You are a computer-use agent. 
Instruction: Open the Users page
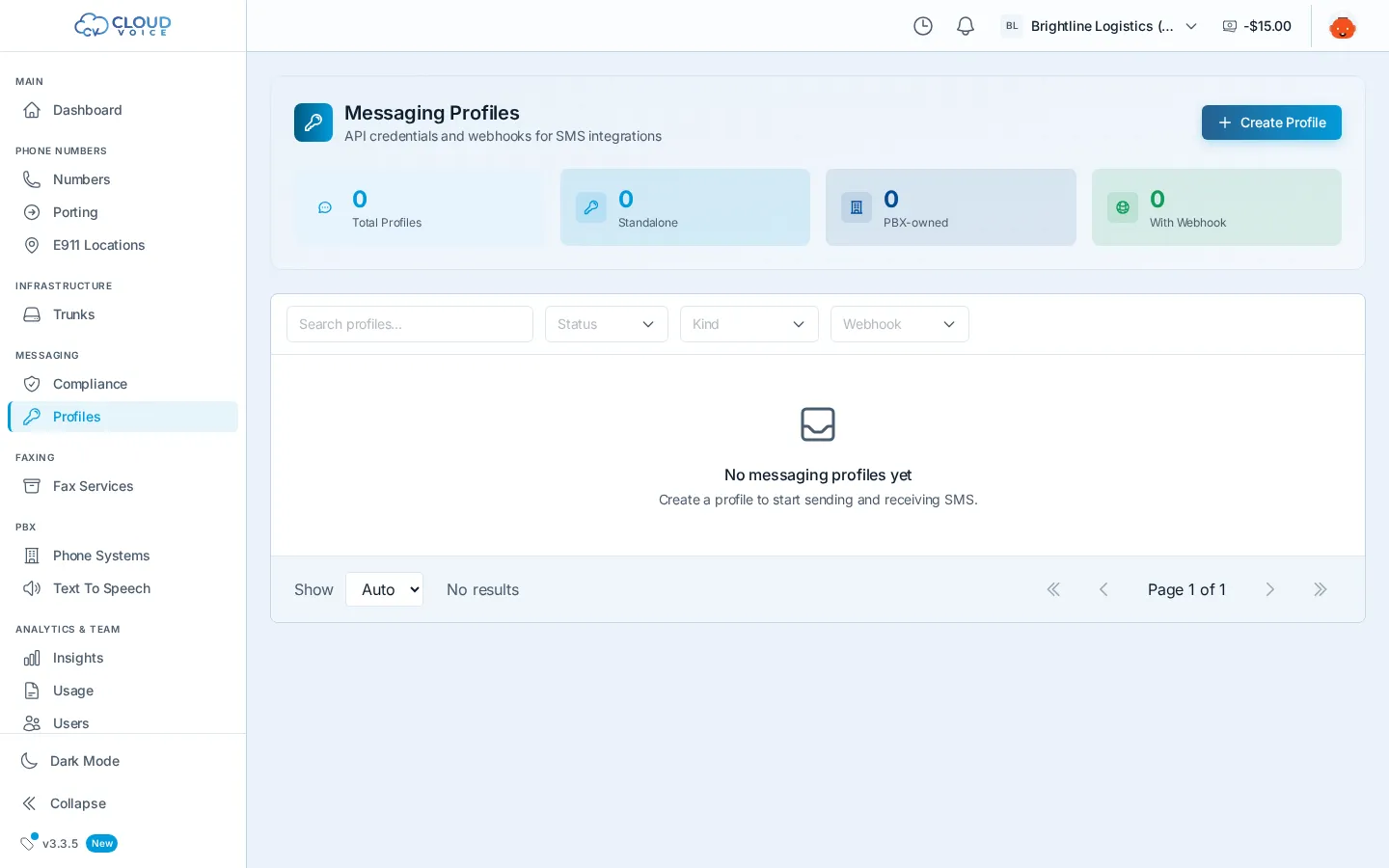coord(123,723)
